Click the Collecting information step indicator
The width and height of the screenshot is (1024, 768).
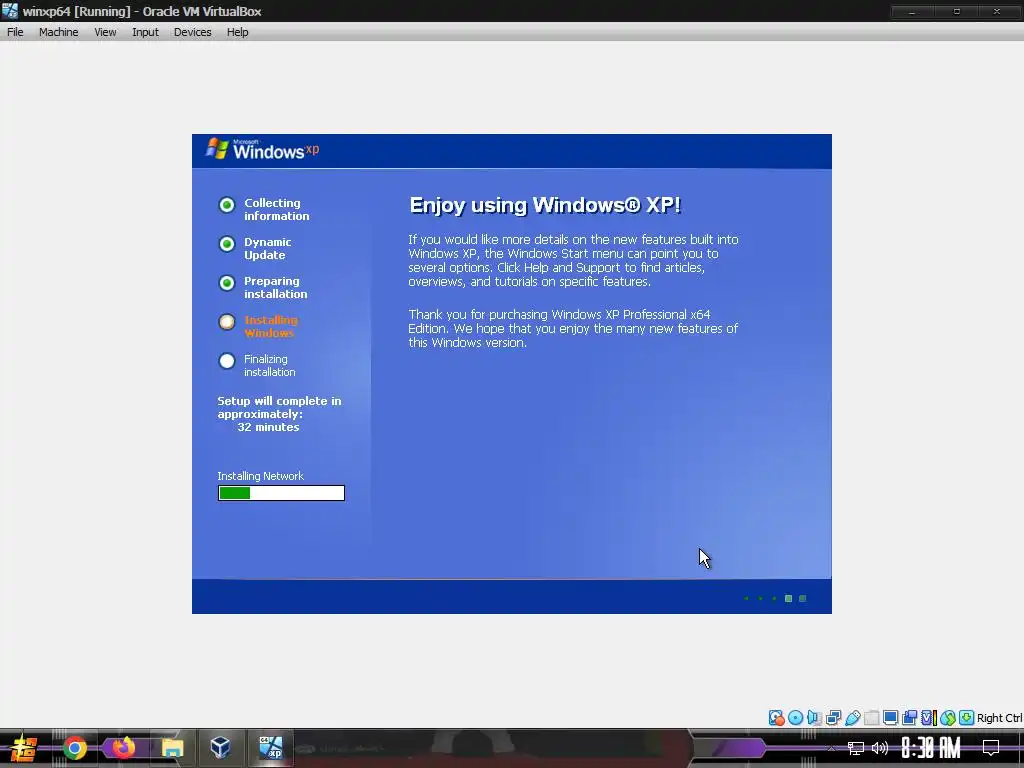coord(227,205)
